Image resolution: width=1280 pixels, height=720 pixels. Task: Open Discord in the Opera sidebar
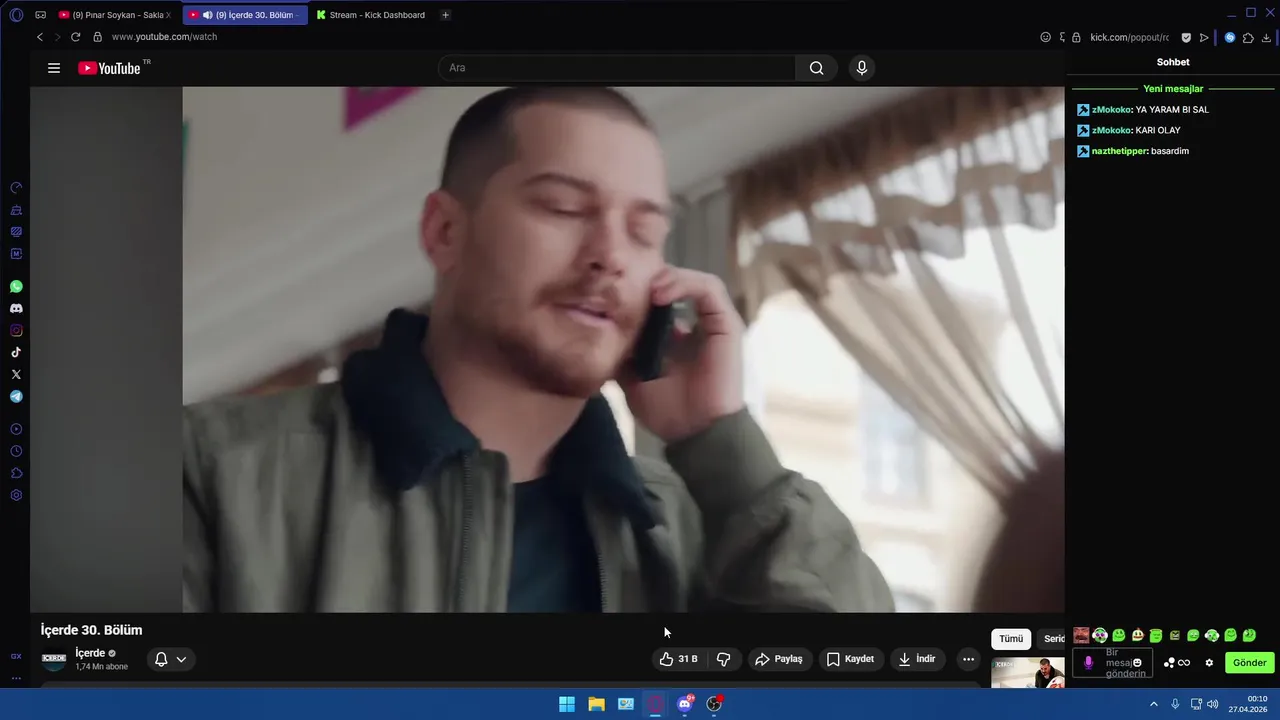pyautogui.click(x=16, y=309)
